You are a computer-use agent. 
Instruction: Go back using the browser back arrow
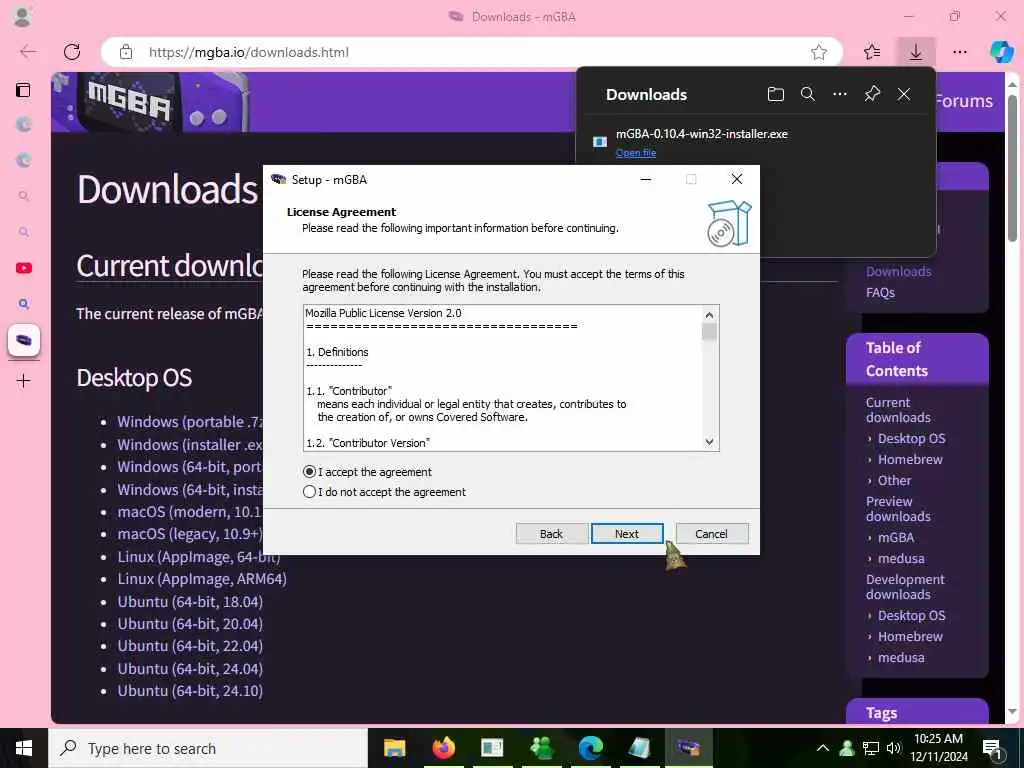click(x=28, y=52)
